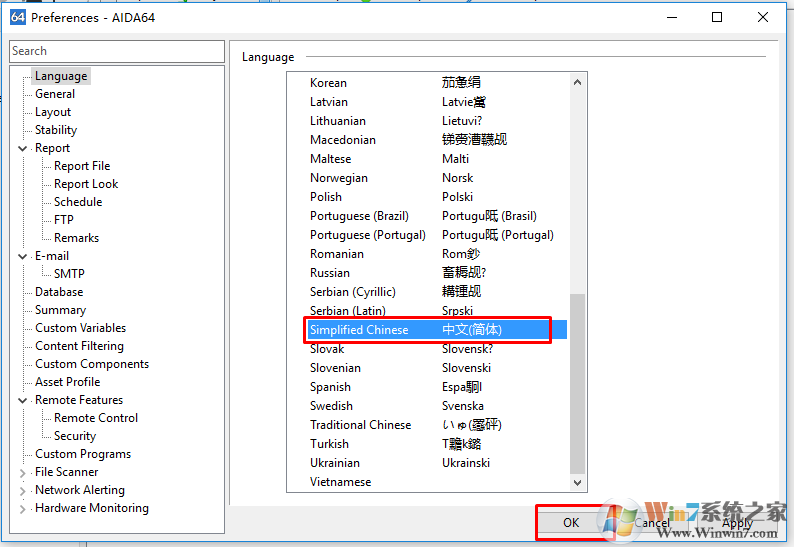Choose Slovenian in the language list
Screen dimensions: 794x547
(428, 368)
